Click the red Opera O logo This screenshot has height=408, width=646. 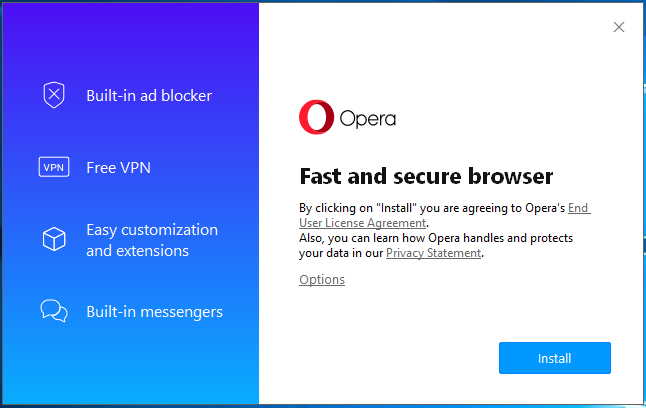(x=316, y=117)
